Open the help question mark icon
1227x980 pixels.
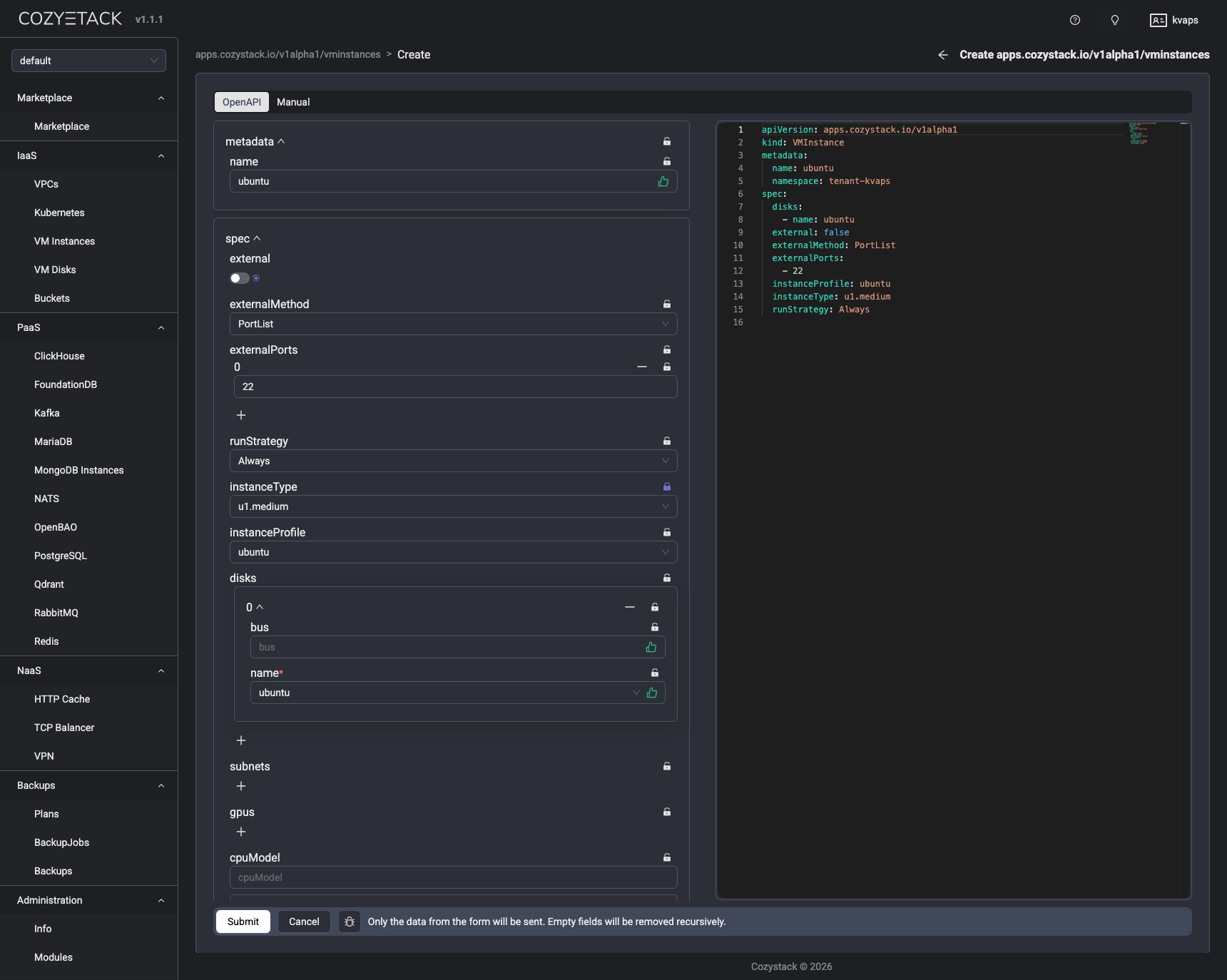coord(1074,20)
